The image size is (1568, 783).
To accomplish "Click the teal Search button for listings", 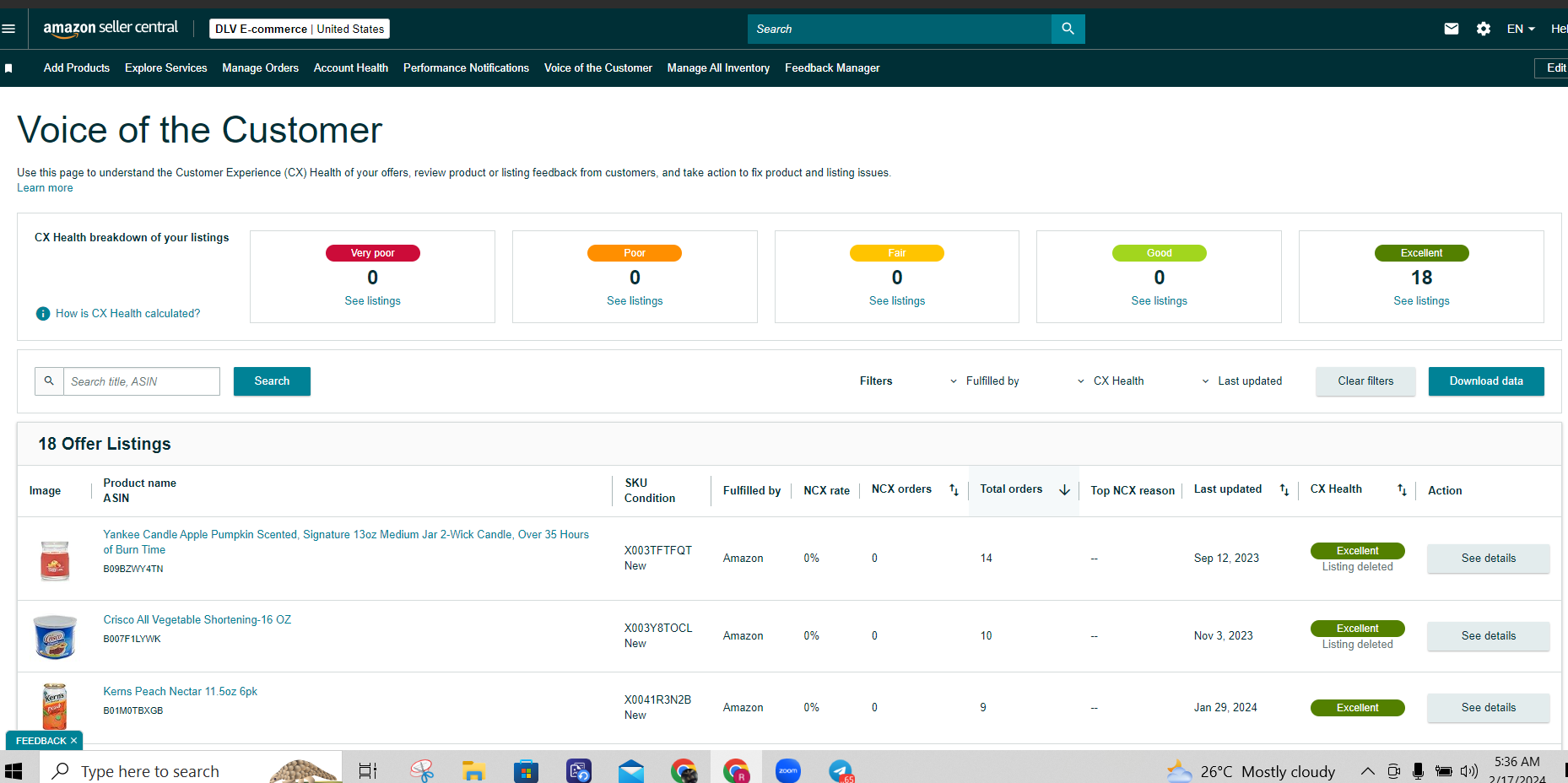I will point(272,381).
